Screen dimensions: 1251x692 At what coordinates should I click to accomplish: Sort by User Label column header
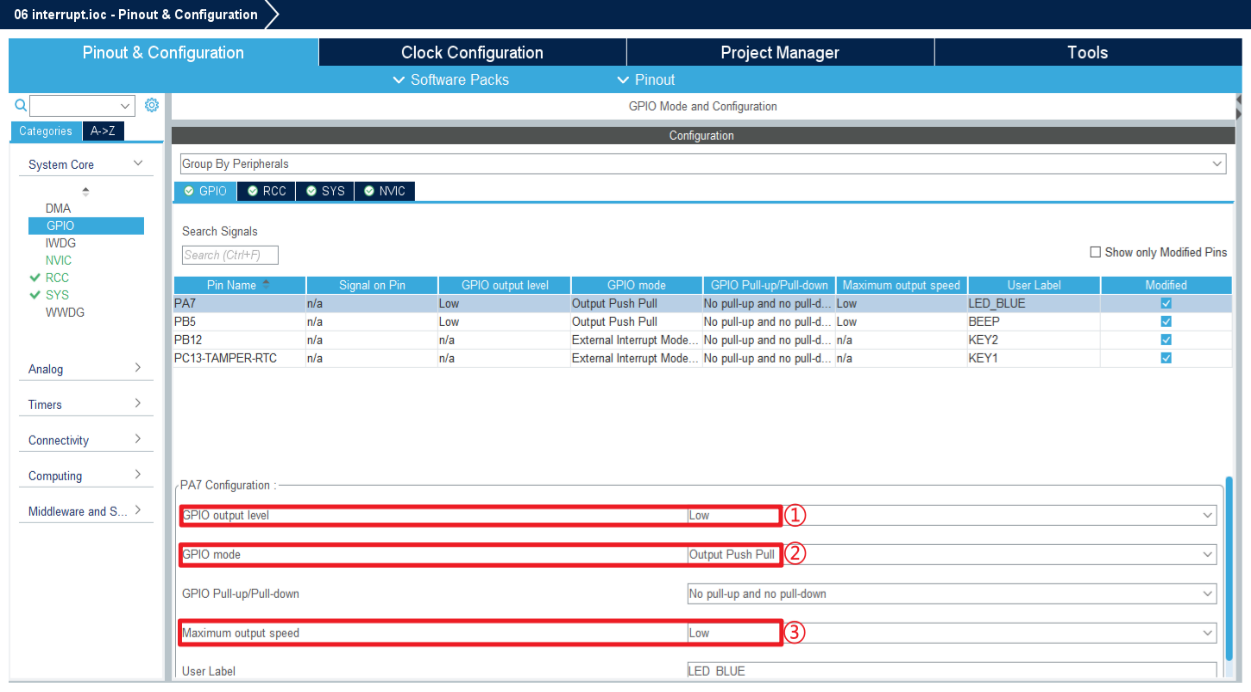coord(1034,285)
